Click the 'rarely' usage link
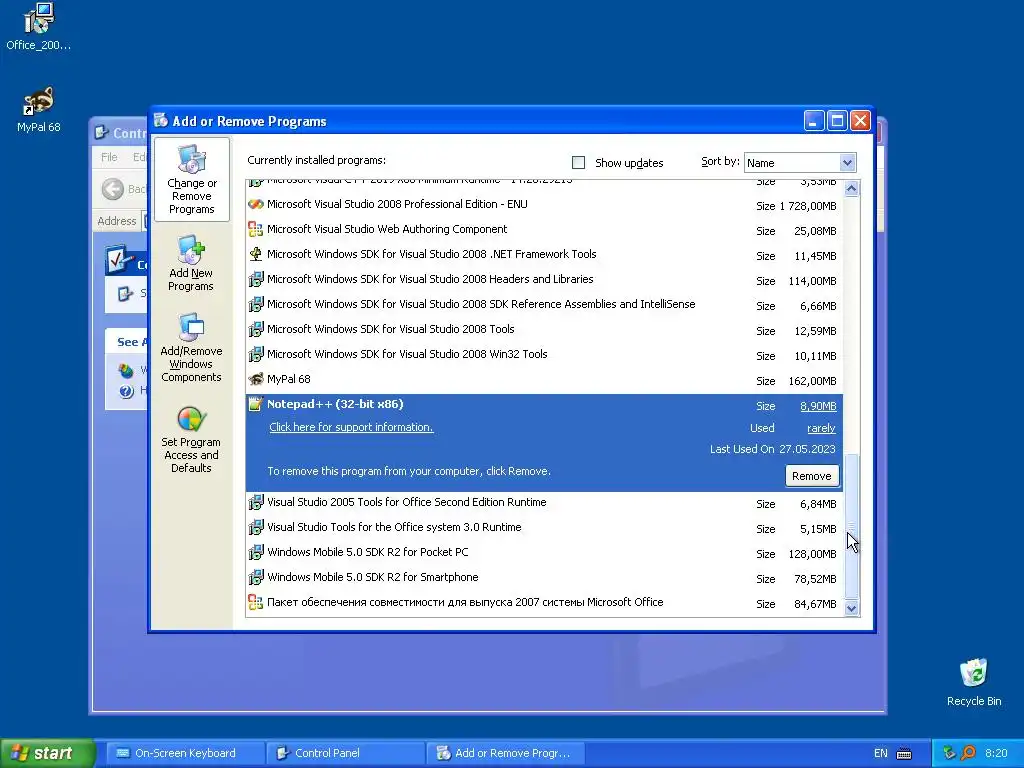Screen dimensions: 1024x768 [x=822, y=428]
